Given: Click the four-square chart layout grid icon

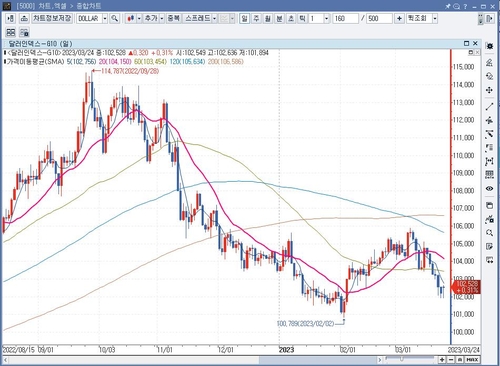Looking at the screenshot, I should point(11,32).
